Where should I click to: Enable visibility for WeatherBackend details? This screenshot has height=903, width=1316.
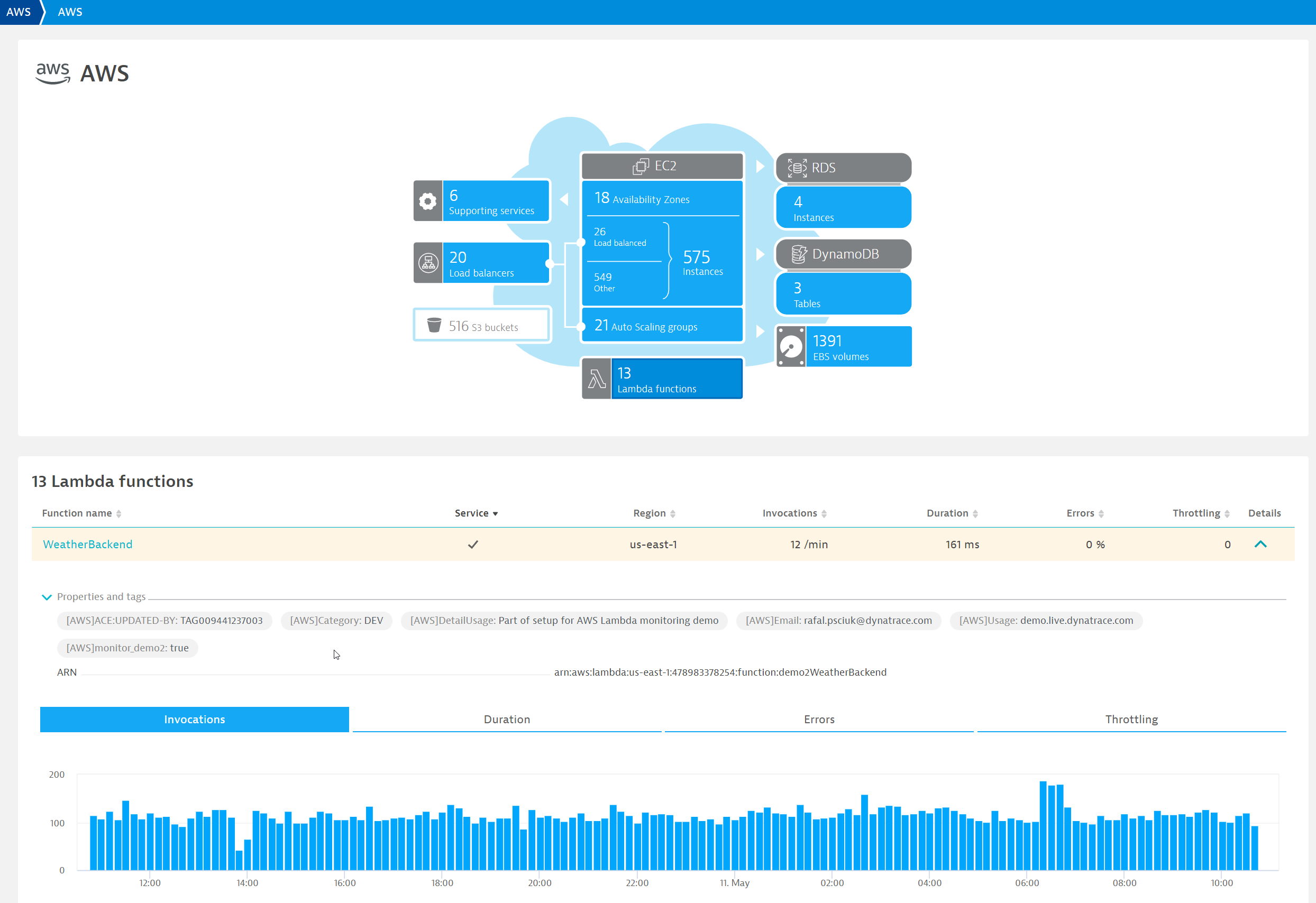tap(1261, 544)
